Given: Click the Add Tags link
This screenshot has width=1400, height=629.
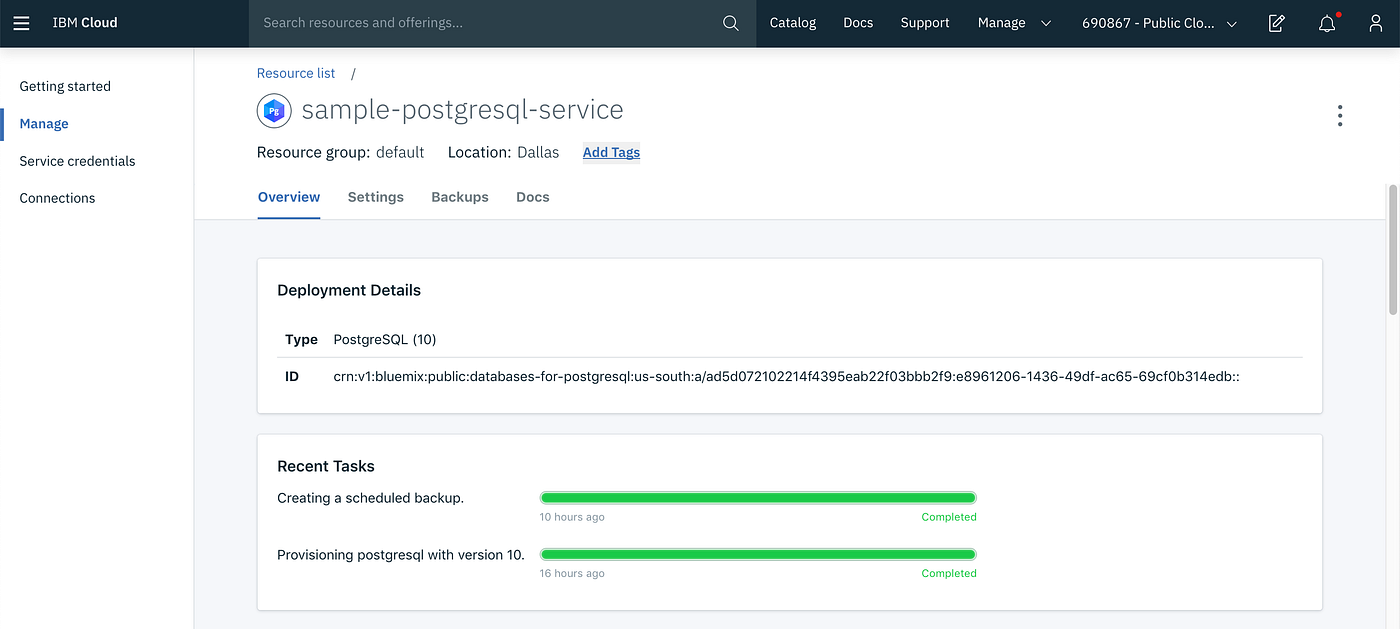Looking at the screenshot, I should (611, 153).
